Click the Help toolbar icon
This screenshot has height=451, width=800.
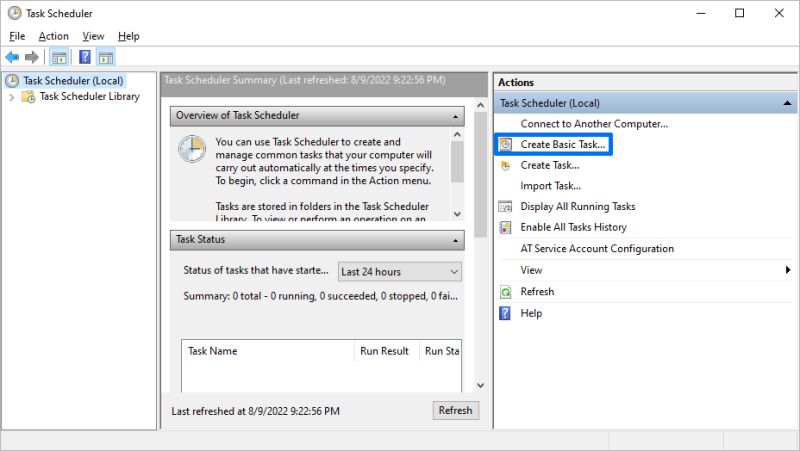point(85,57)
